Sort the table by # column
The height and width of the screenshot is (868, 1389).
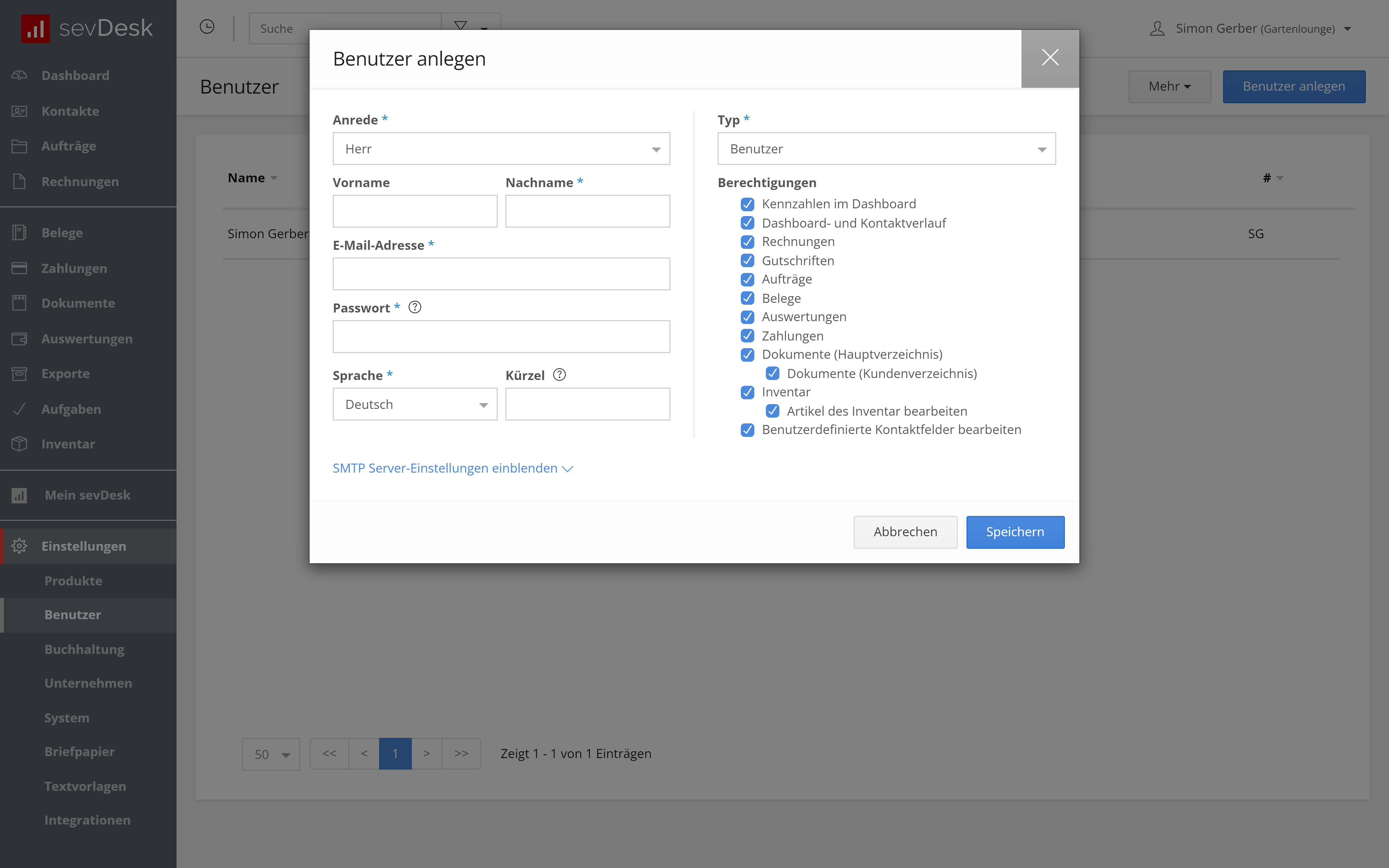point(1273,178)
